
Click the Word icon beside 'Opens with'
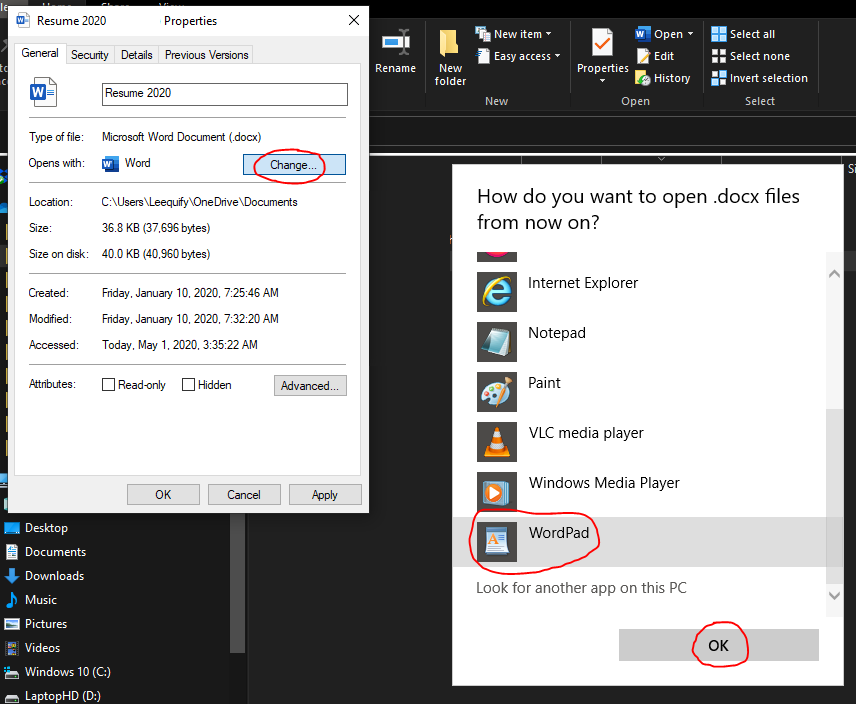(x=110, y=164)
